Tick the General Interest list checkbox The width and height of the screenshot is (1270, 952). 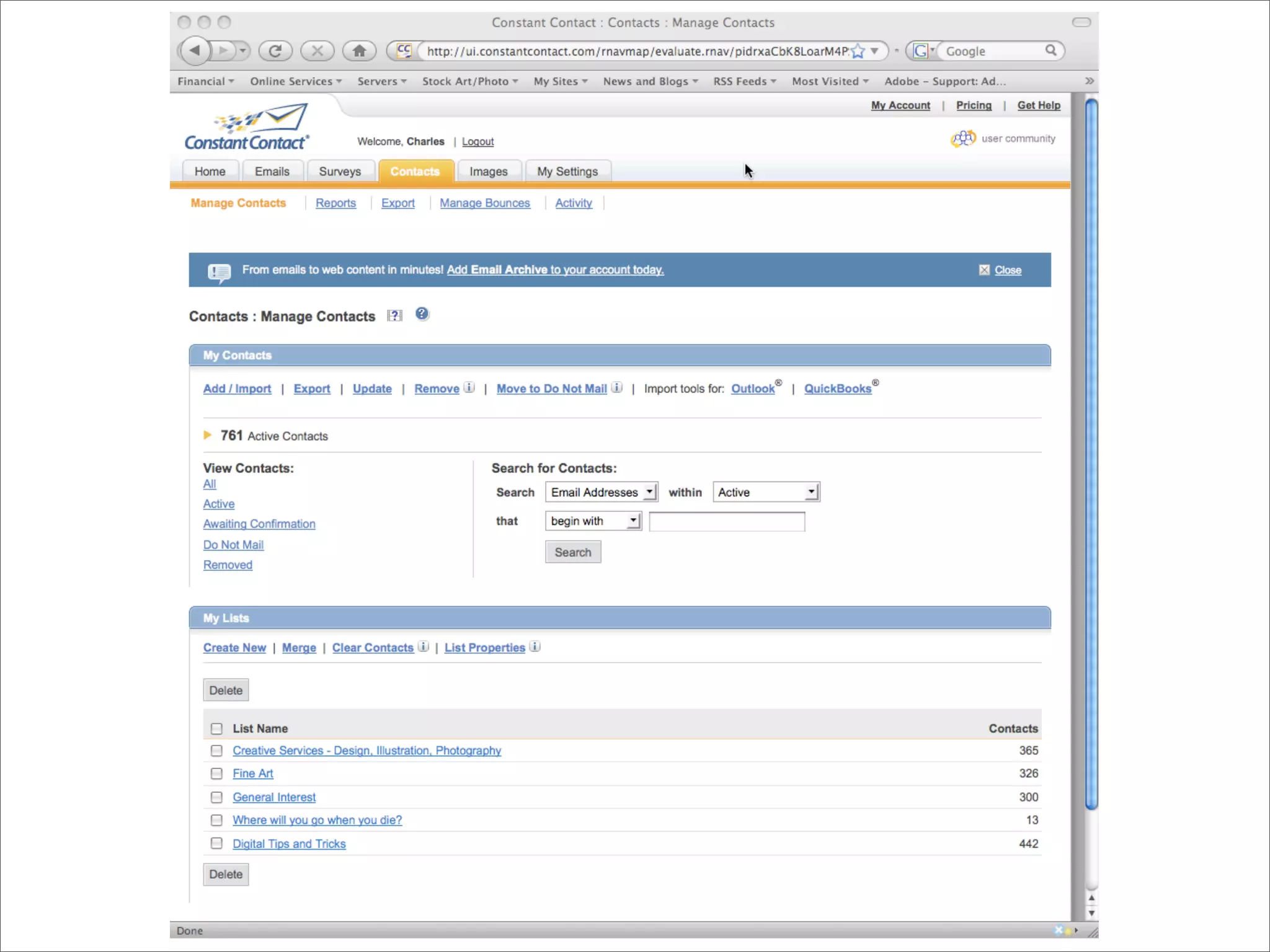[x=216, y=797]
